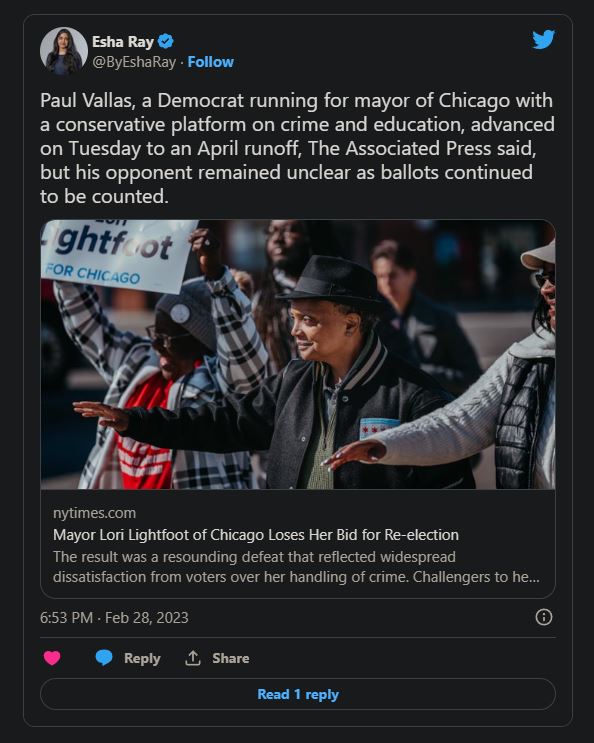The image size is (594, 743).
Task: Open the tweet info circle icon
Action: pyautogui.click(x=543, y=617)
